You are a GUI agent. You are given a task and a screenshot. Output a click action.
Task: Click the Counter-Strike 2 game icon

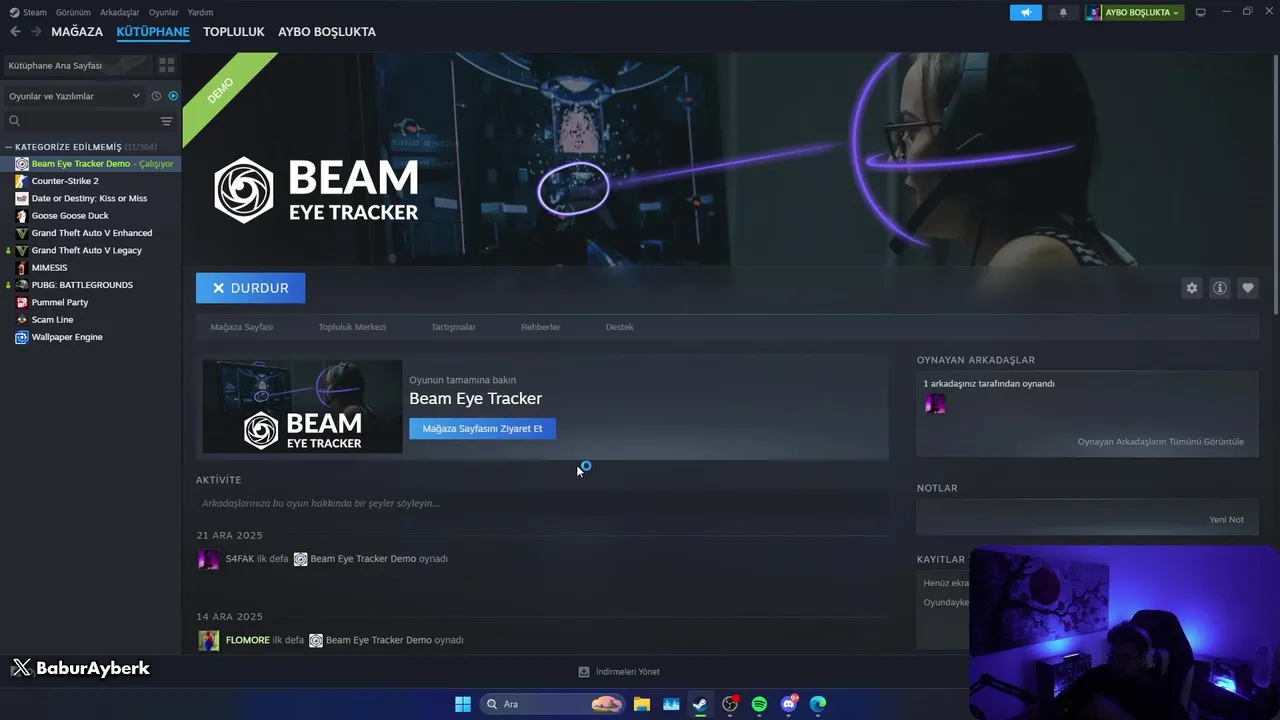pyautogui.click(x=22, y=181)
